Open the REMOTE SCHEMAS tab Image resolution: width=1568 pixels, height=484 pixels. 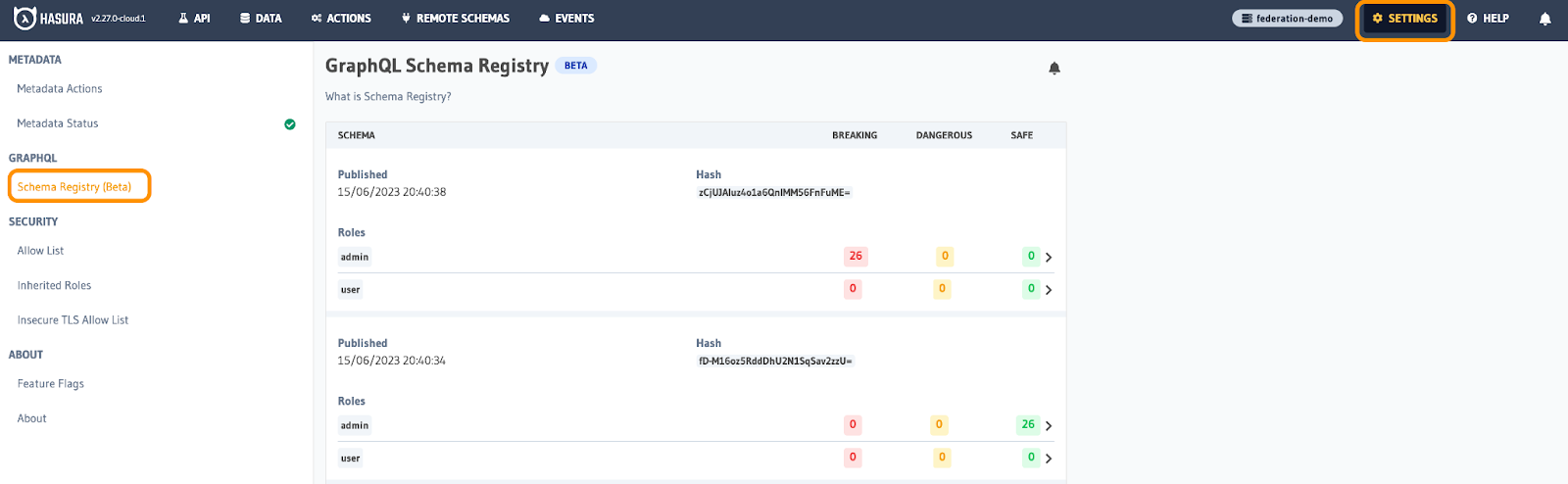click(456, 19)
